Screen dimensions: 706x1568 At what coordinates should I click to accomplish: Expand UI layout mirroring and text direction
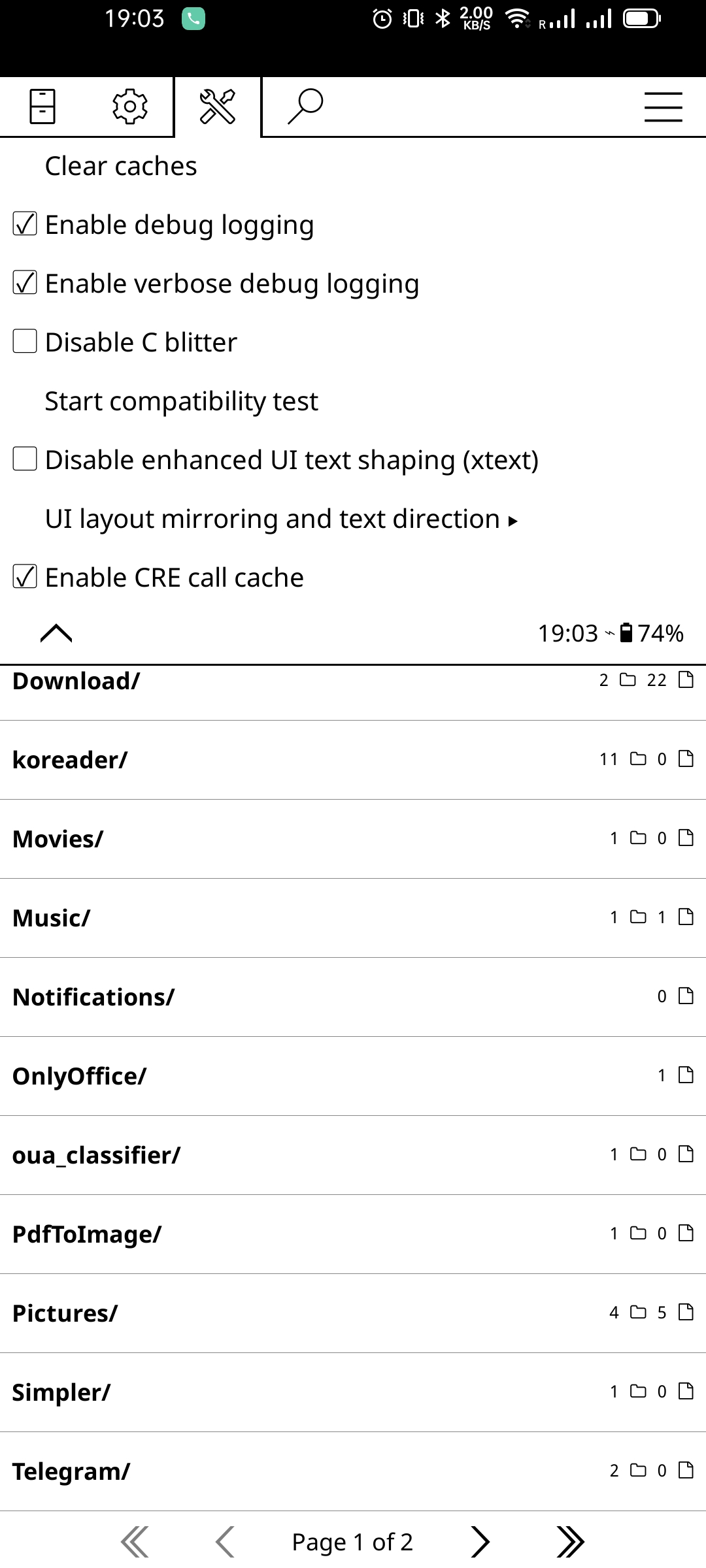pyautogui.click(x=281, y=519)
